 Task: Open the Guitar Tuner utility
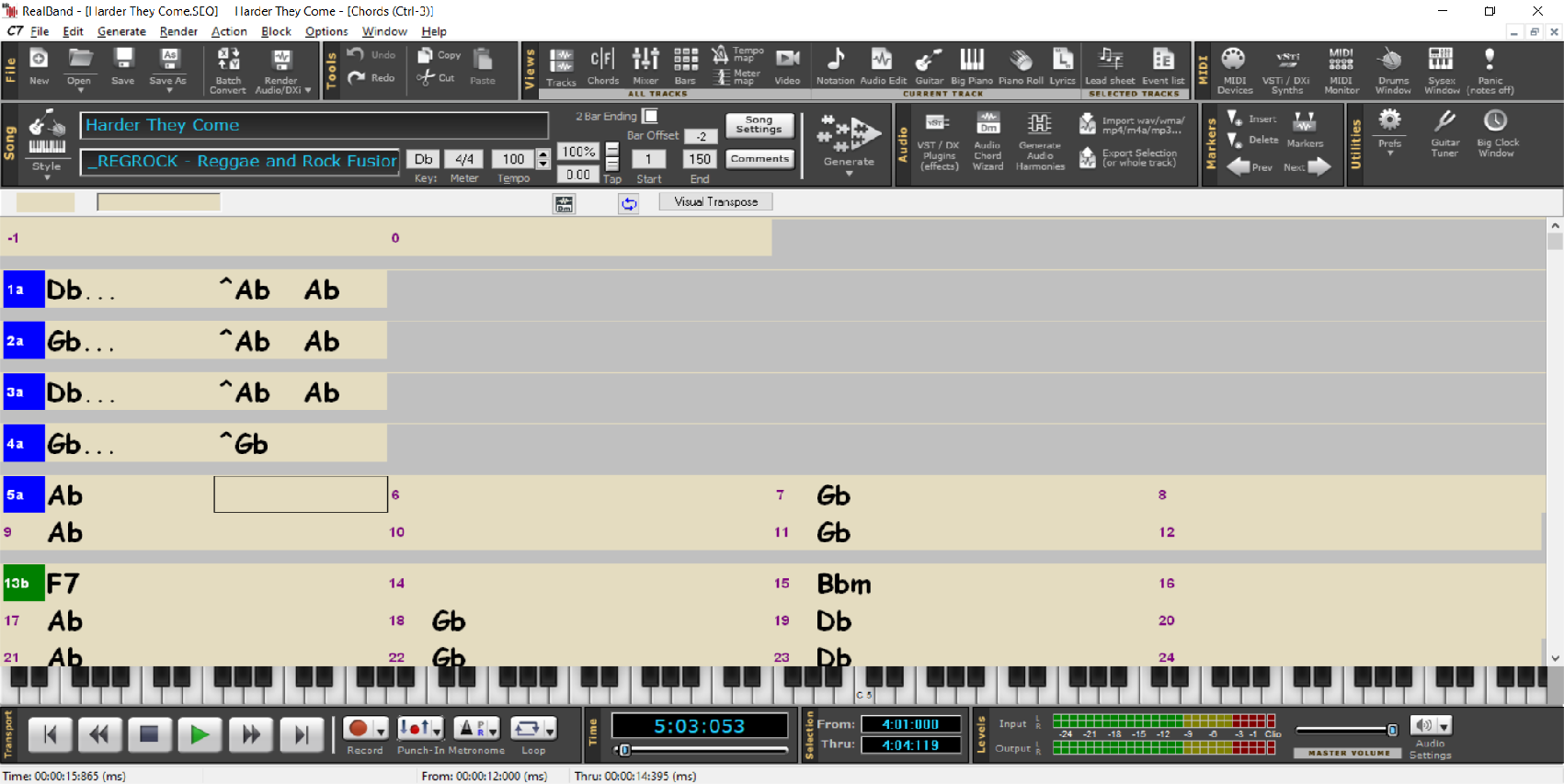pyautogui.click(x=1444, y=133)
